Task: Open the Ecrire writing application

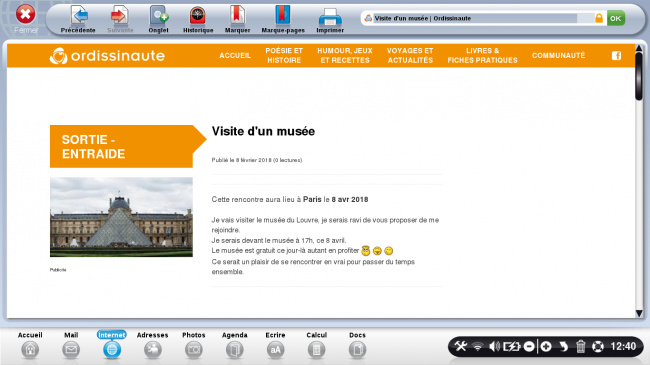Action: coord(275,345)
